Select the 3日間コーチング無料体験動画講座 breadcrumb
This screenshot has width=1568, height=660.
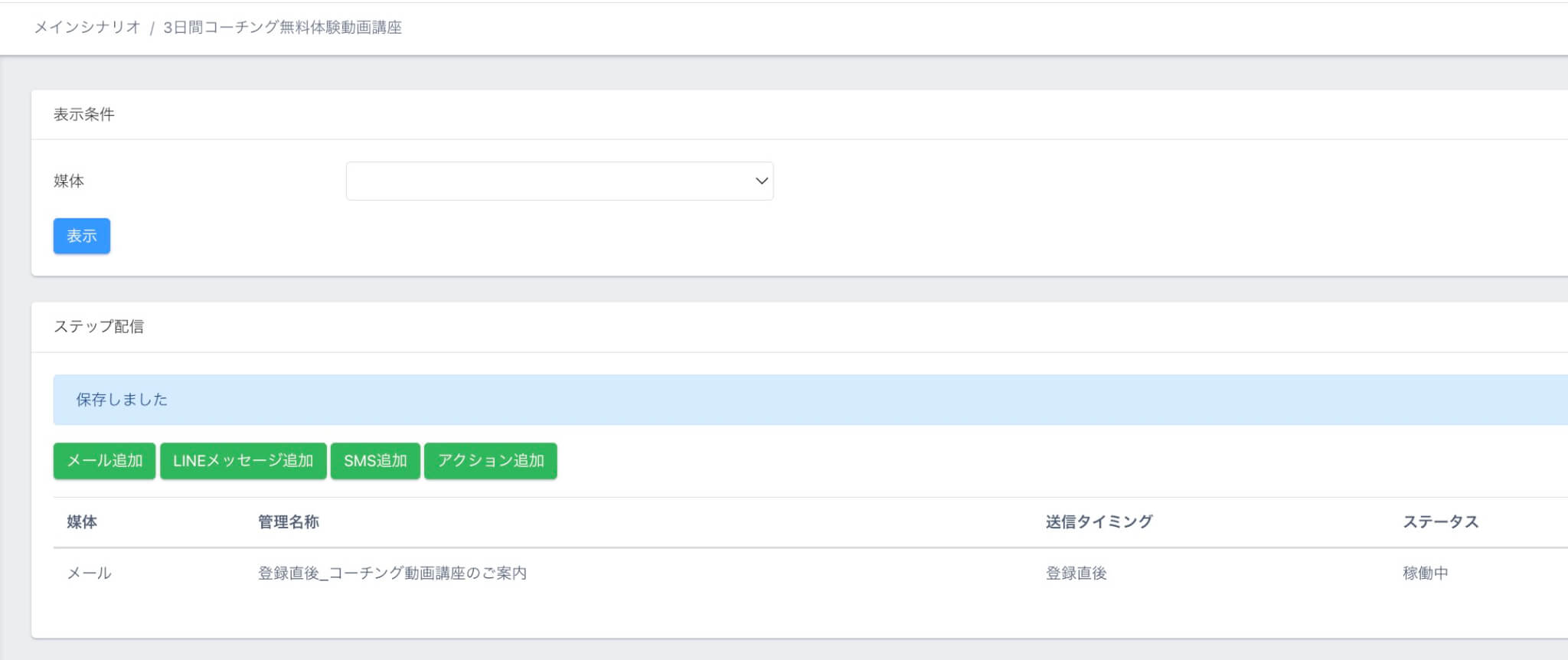point(283,28)
